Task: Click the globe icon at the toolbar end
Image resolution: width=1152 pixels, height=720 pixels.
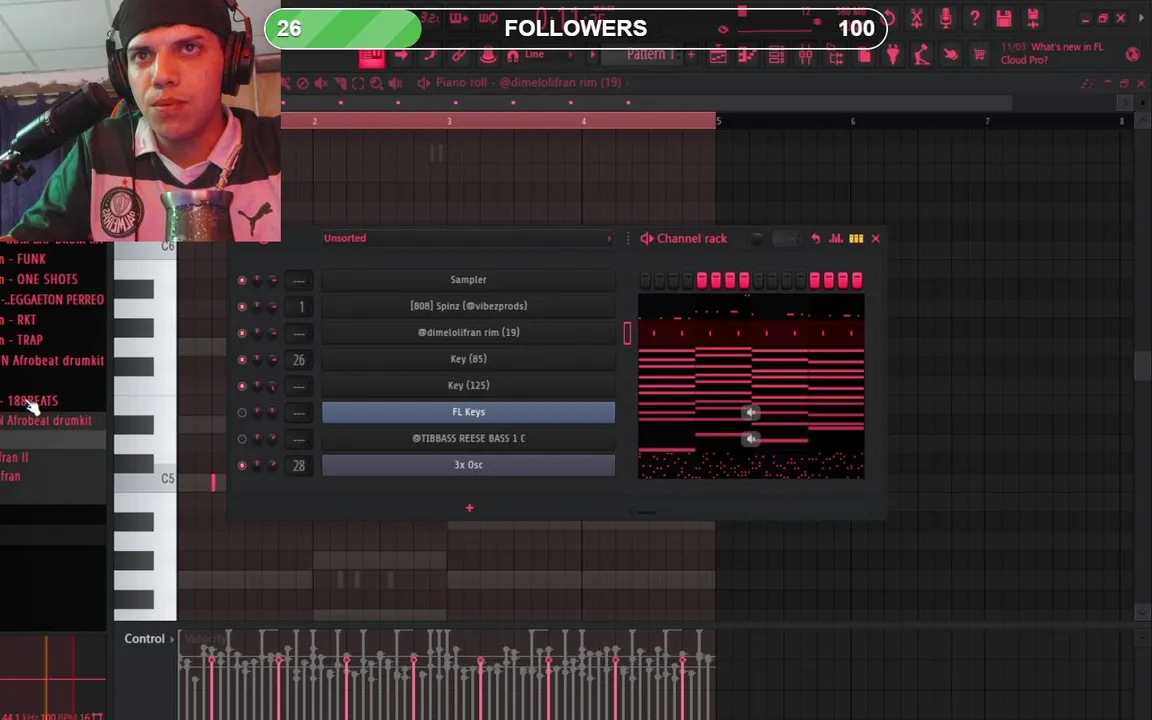Action: [x=1132, y=54]
